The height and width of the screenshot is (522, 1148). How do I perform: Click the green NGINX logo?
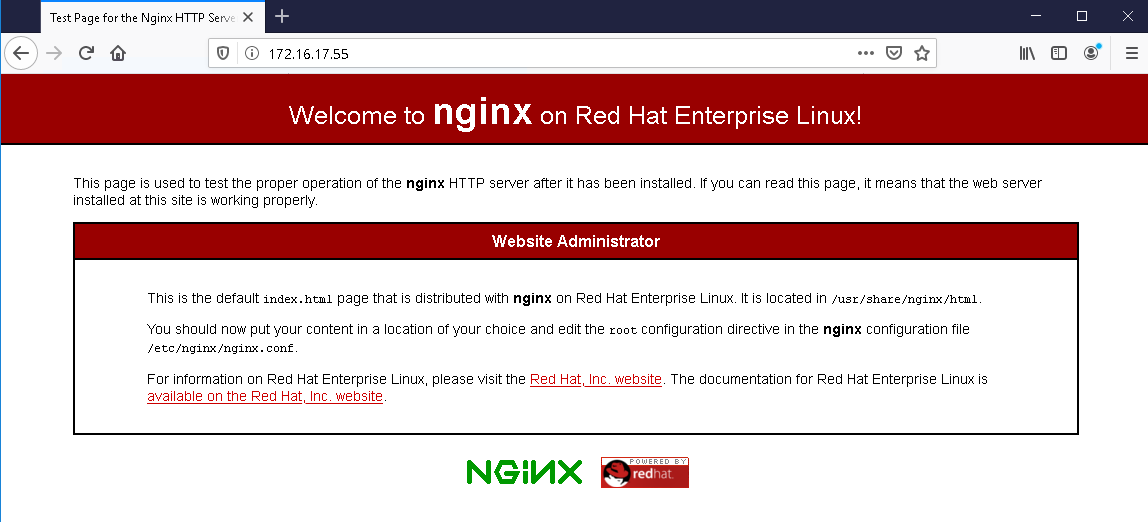[x=524, y=472]
